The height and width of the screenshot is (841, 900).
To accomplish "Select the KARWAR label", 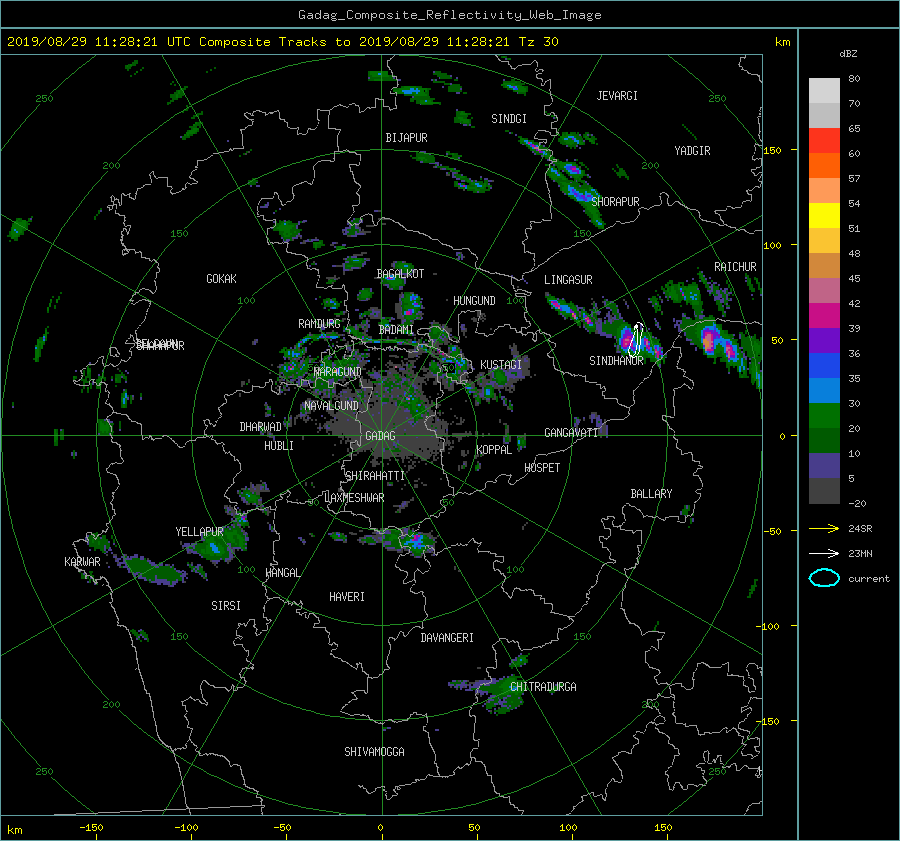I will pyautogui.click(x=82, y=562).
